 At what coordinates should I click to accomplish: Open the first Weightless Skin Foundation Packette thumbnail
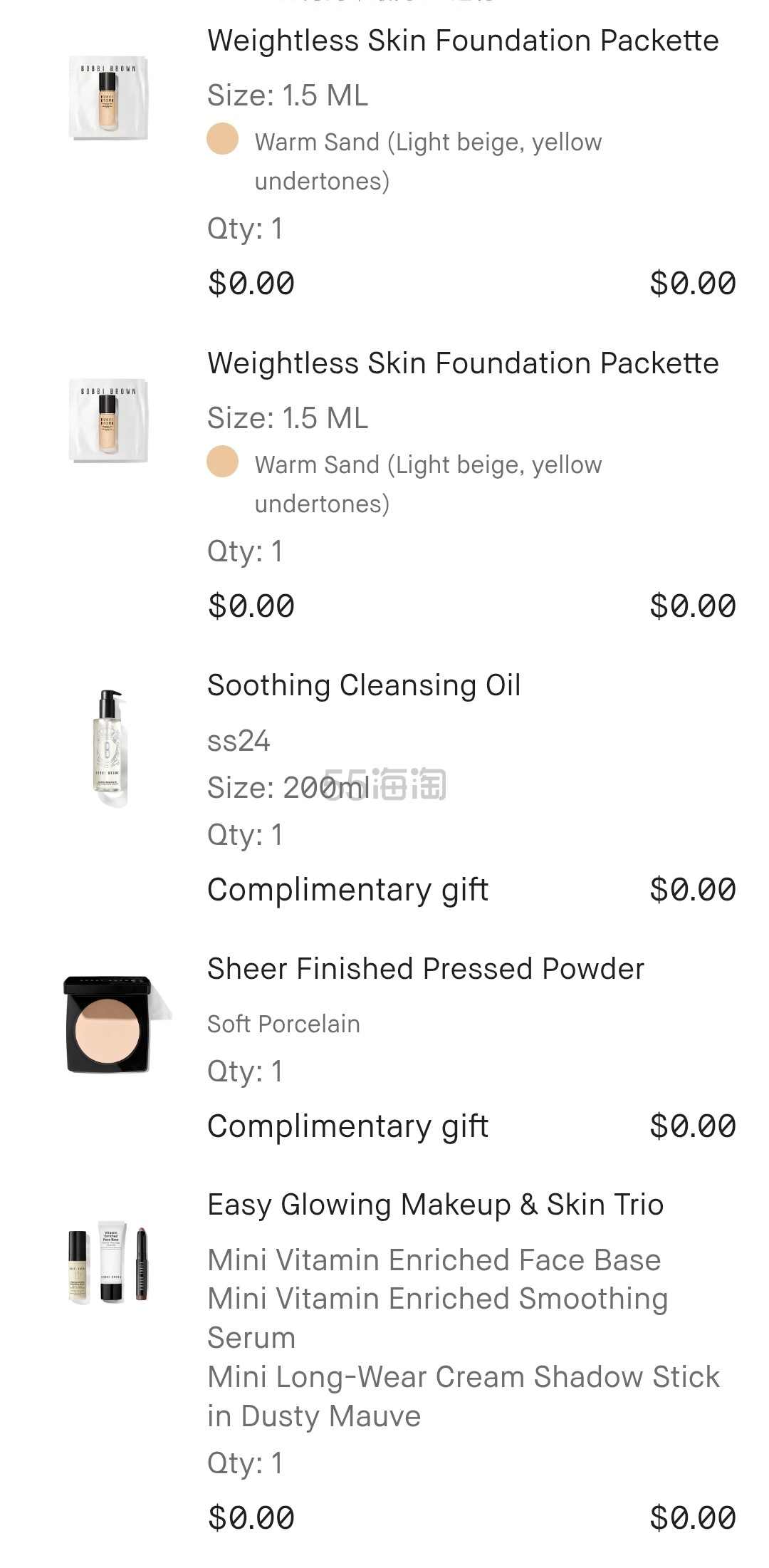point(108,98)
